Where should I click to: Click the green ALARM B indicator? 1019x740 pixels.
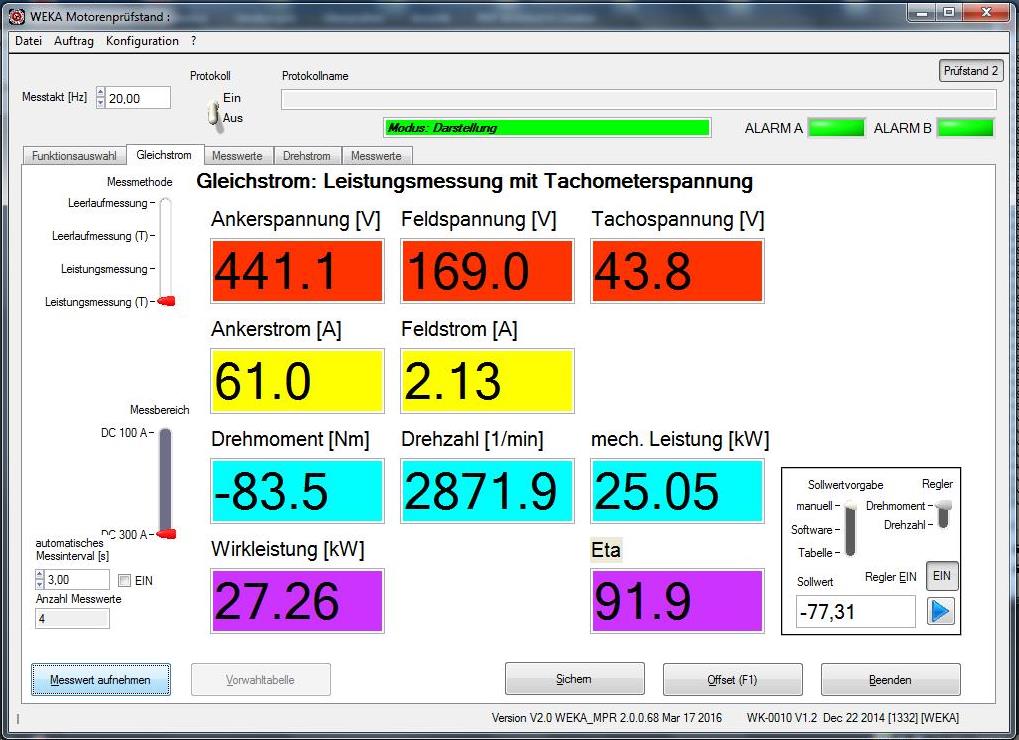click(965, 128)
